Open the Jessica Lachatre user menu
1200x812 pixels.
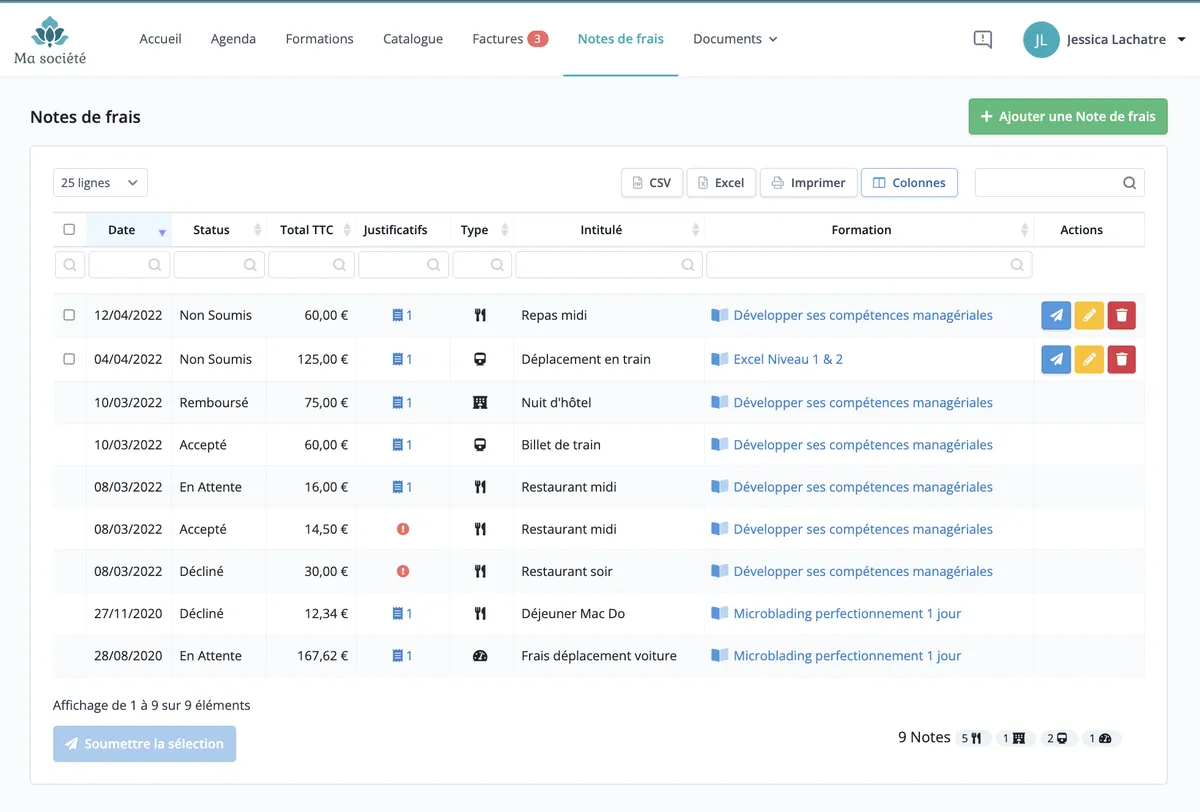tap(1104, 40)
